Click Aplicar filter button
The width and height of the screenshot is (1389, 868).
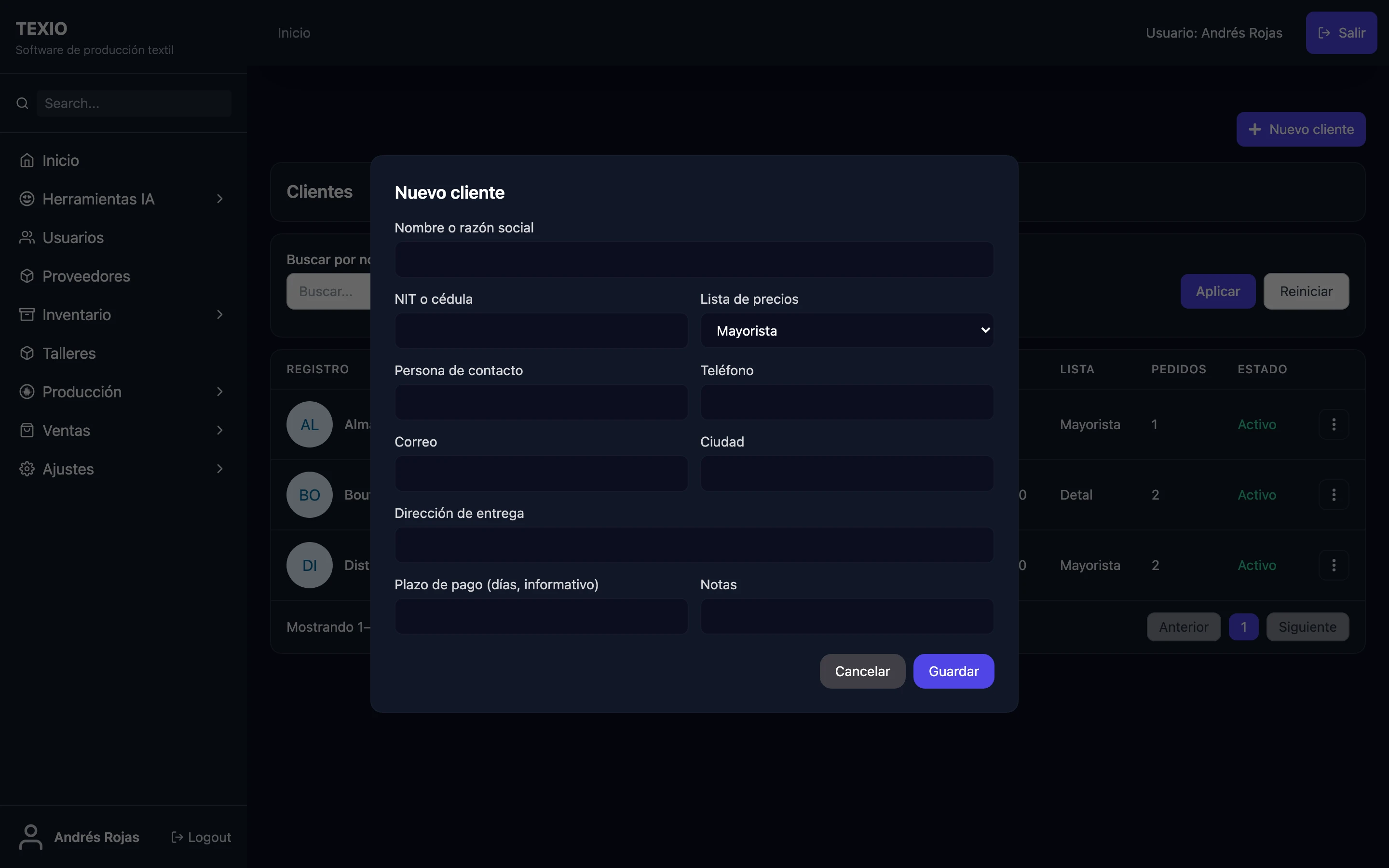pos(1218,291)
